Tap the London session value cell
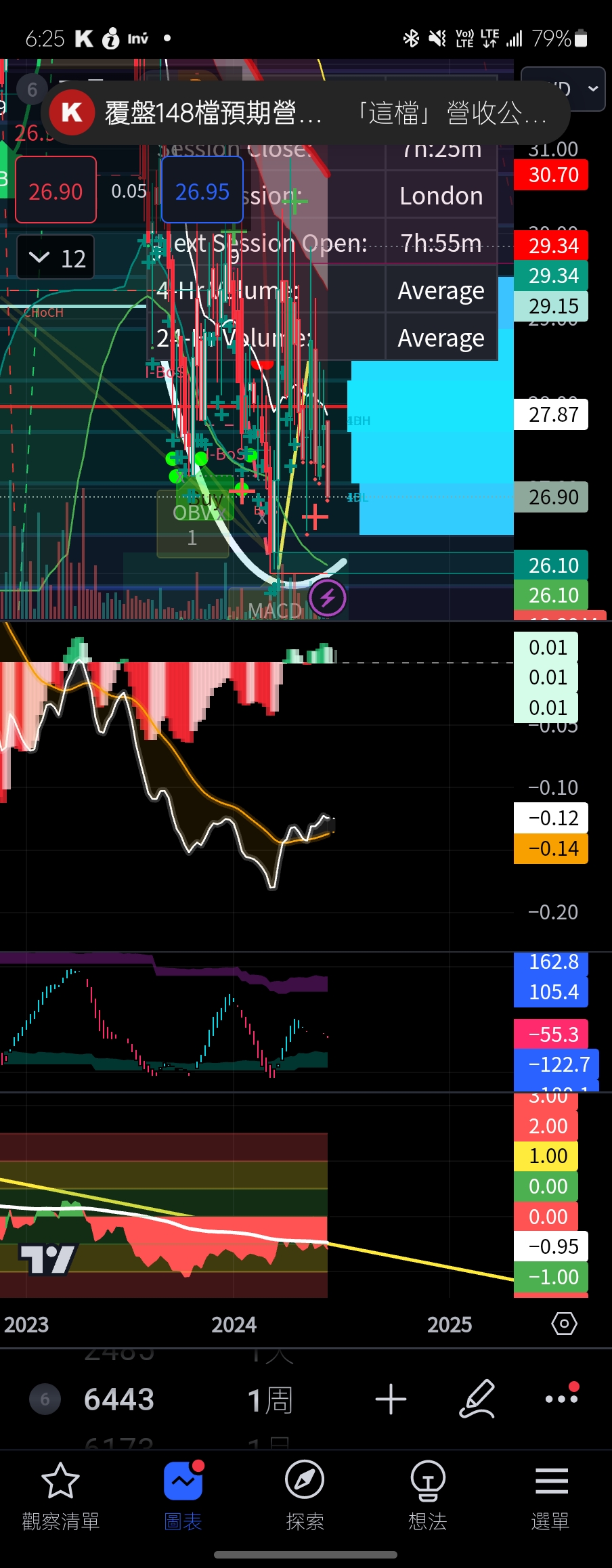 coord(441,196)
